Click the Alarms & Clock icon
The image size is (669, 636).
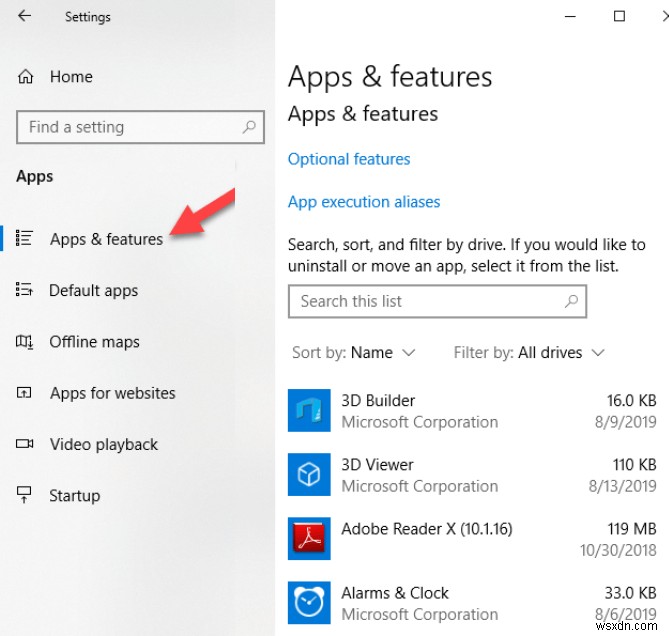[309, 602]
